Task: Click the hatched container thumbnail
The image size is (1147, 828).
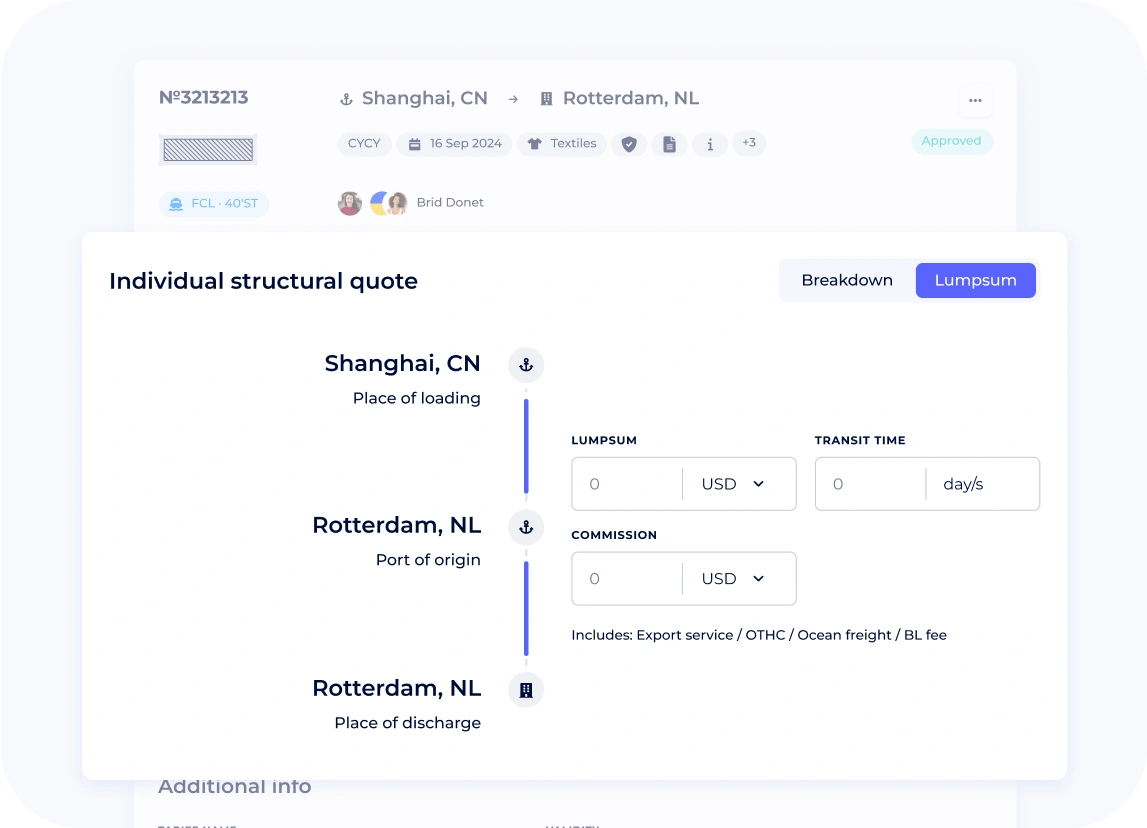Action: point(208,150)
